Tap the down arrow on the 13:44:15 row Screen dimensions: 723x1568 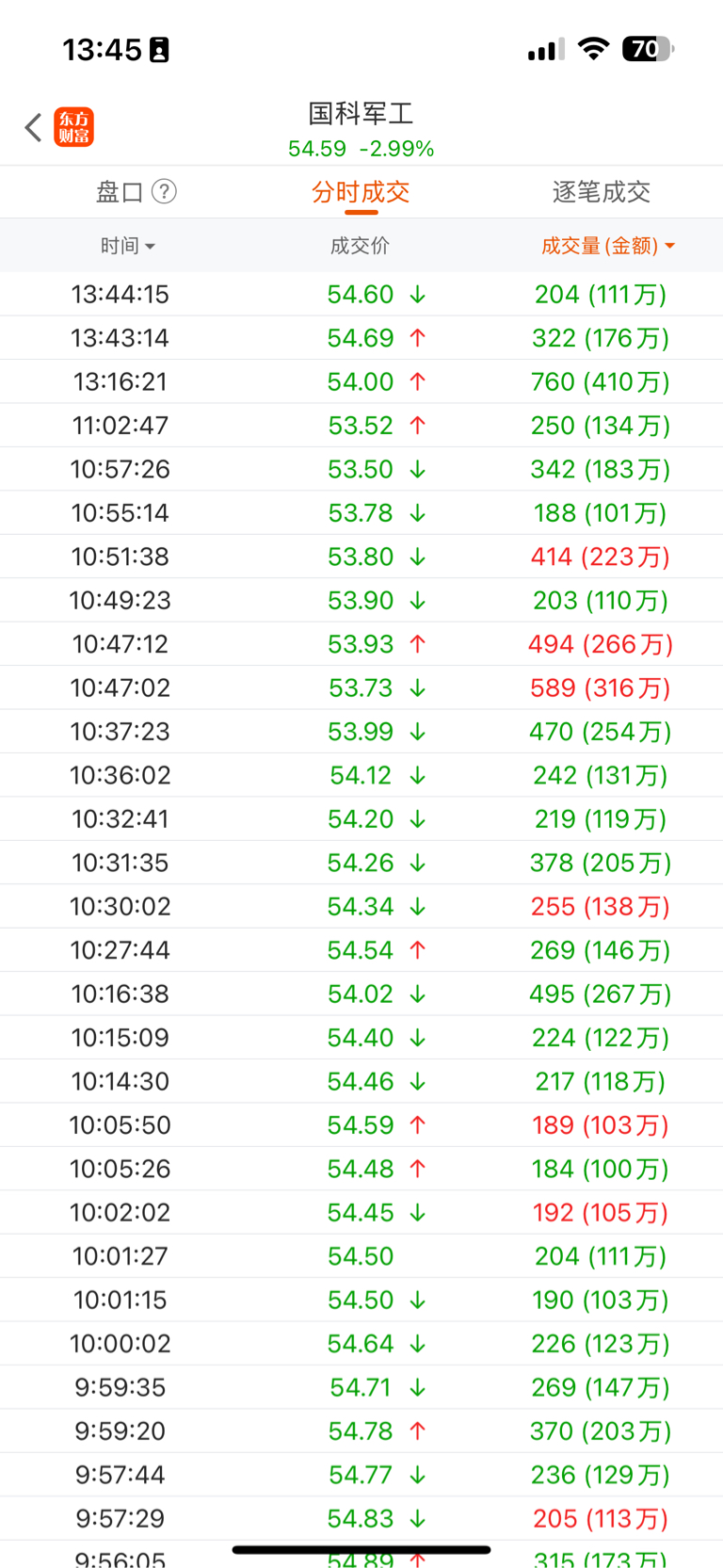[418, 295]
